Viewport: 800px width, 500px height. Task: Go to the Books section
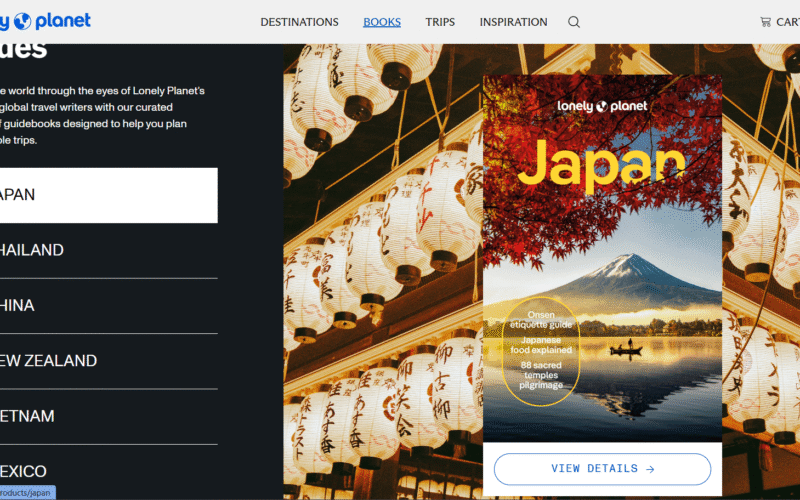(382, 22)
